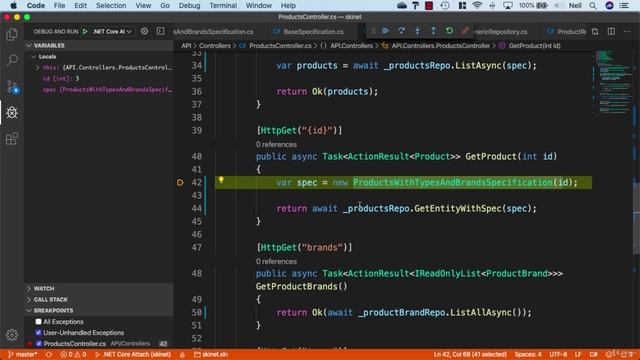
Task: Open launch.json with the debug gear icon
Action: coord(144,31)
